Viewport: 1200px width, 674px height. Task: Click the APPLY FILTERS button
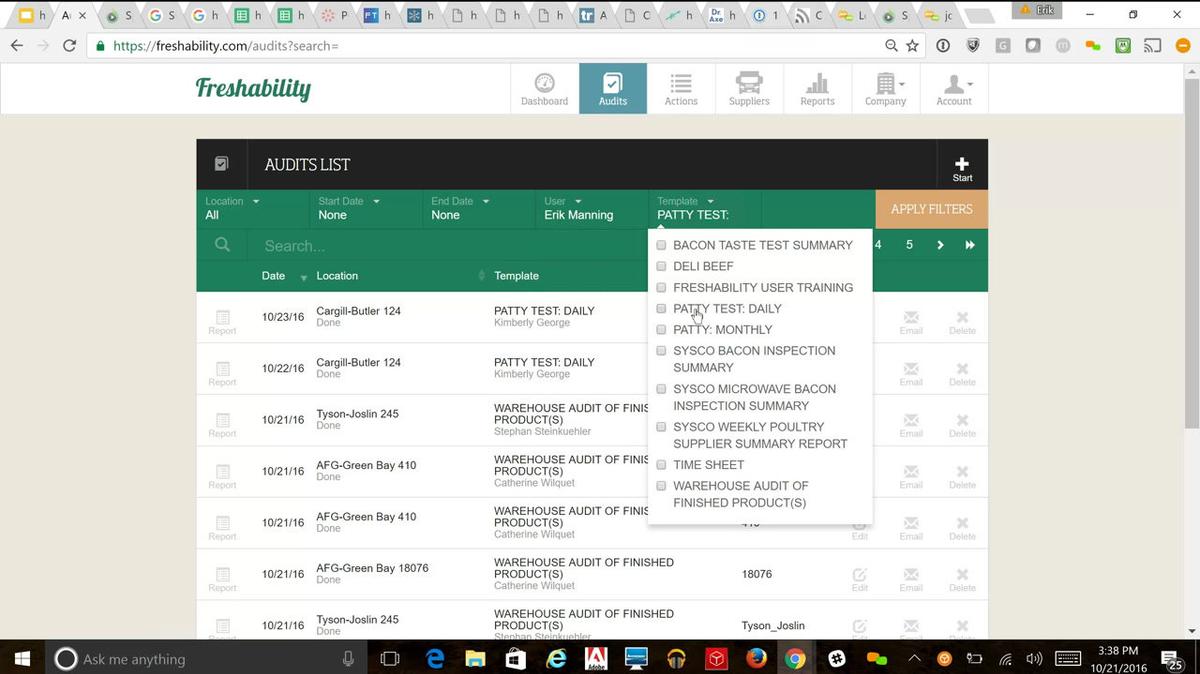(x=931, y=209)
